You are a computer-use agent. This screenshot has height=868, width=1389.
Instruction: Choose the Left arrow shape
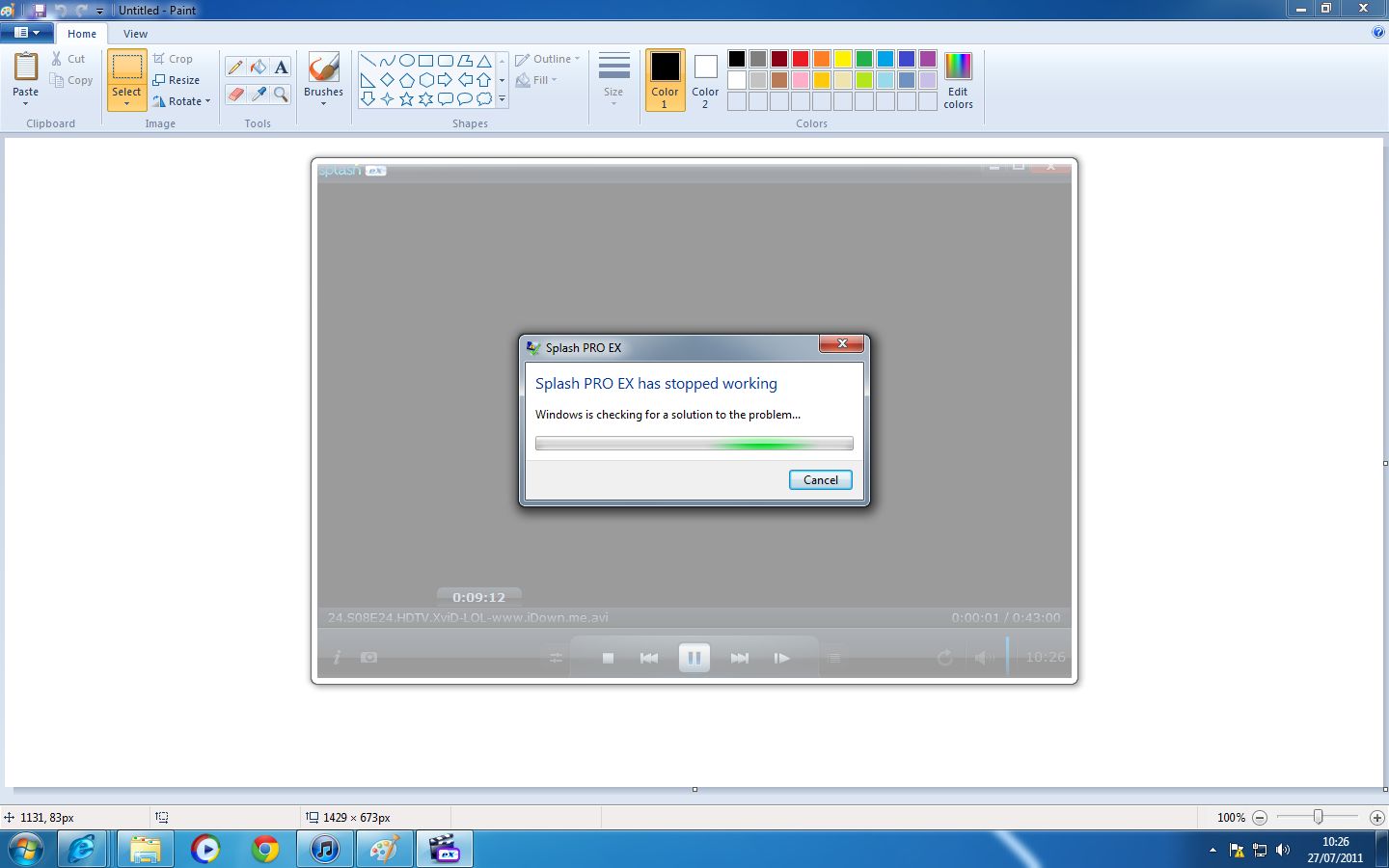pyautogui.click(x=465, y=80)
